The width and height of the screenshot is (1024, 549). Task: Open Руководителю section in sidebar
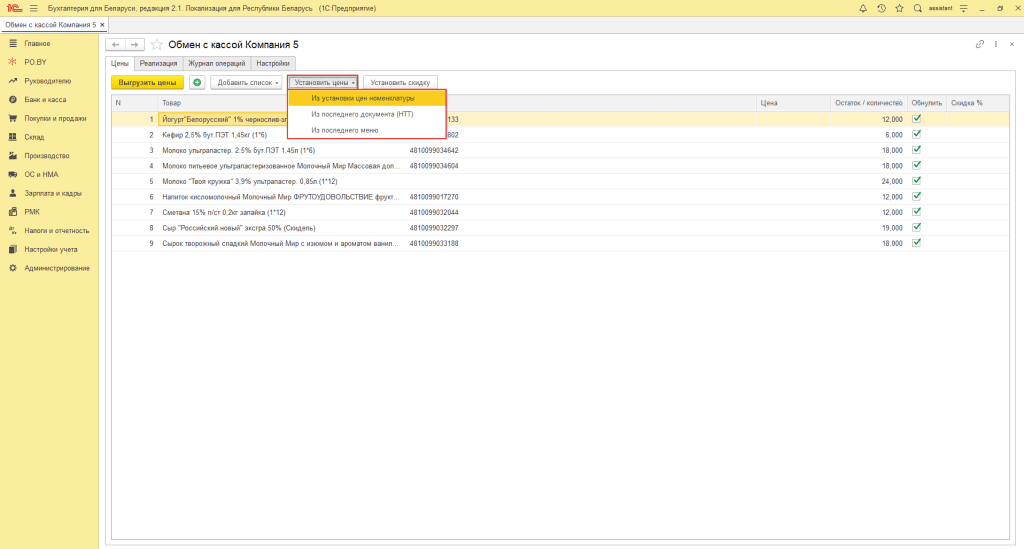[x=49, y=81]
